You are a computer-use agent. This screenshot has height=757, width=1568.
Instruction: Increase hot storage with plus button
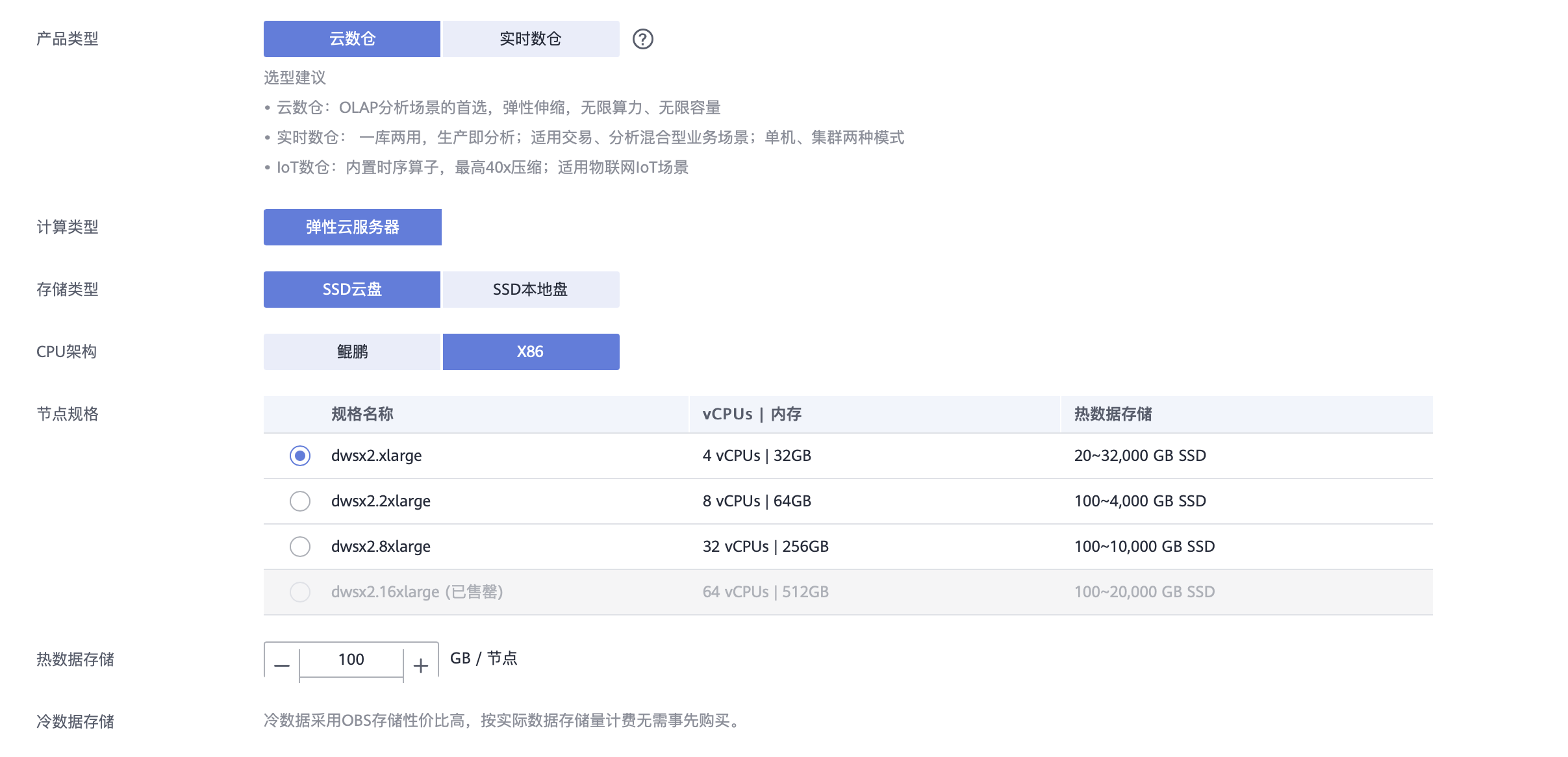[421, 665]
